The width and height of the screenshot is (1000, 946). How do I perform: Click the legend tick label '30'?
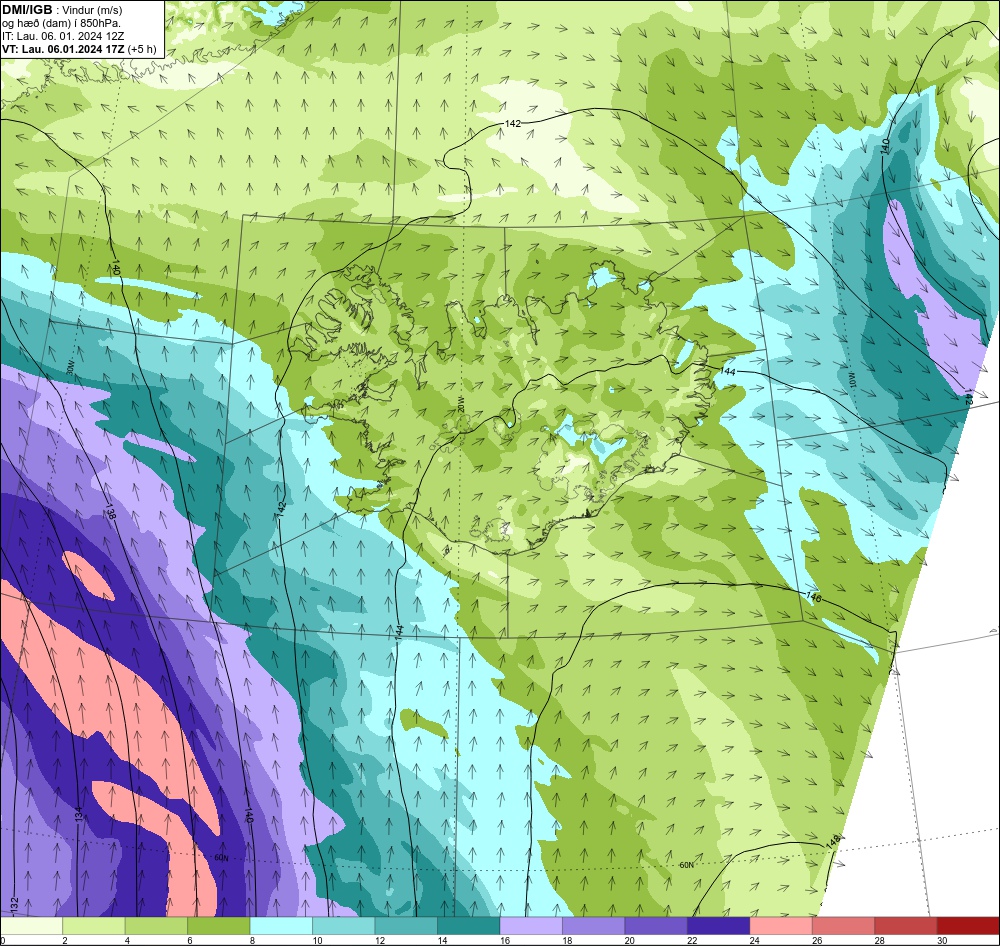(942, 940)
